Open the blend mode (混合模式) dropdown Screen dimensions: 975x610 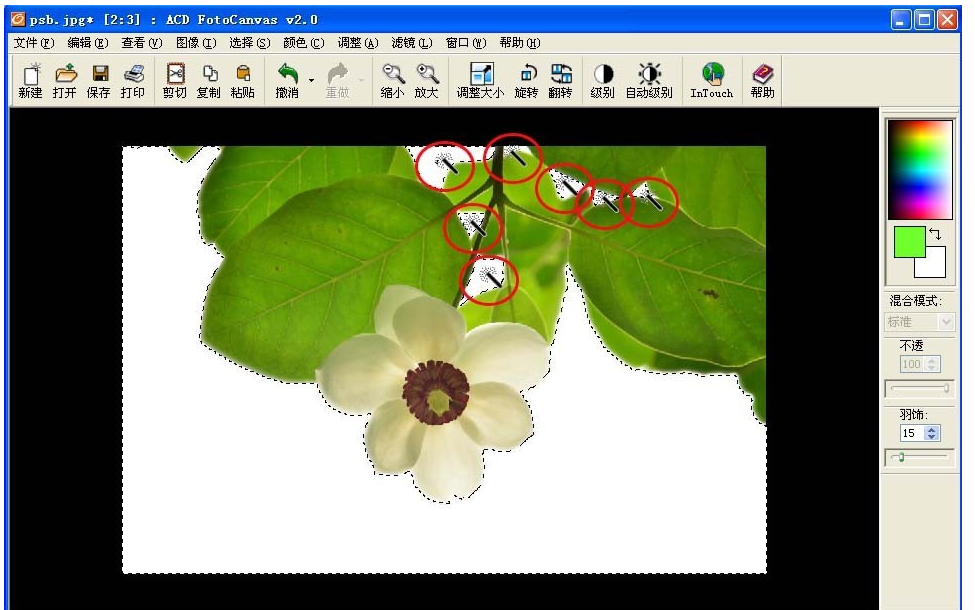[946, 322]
